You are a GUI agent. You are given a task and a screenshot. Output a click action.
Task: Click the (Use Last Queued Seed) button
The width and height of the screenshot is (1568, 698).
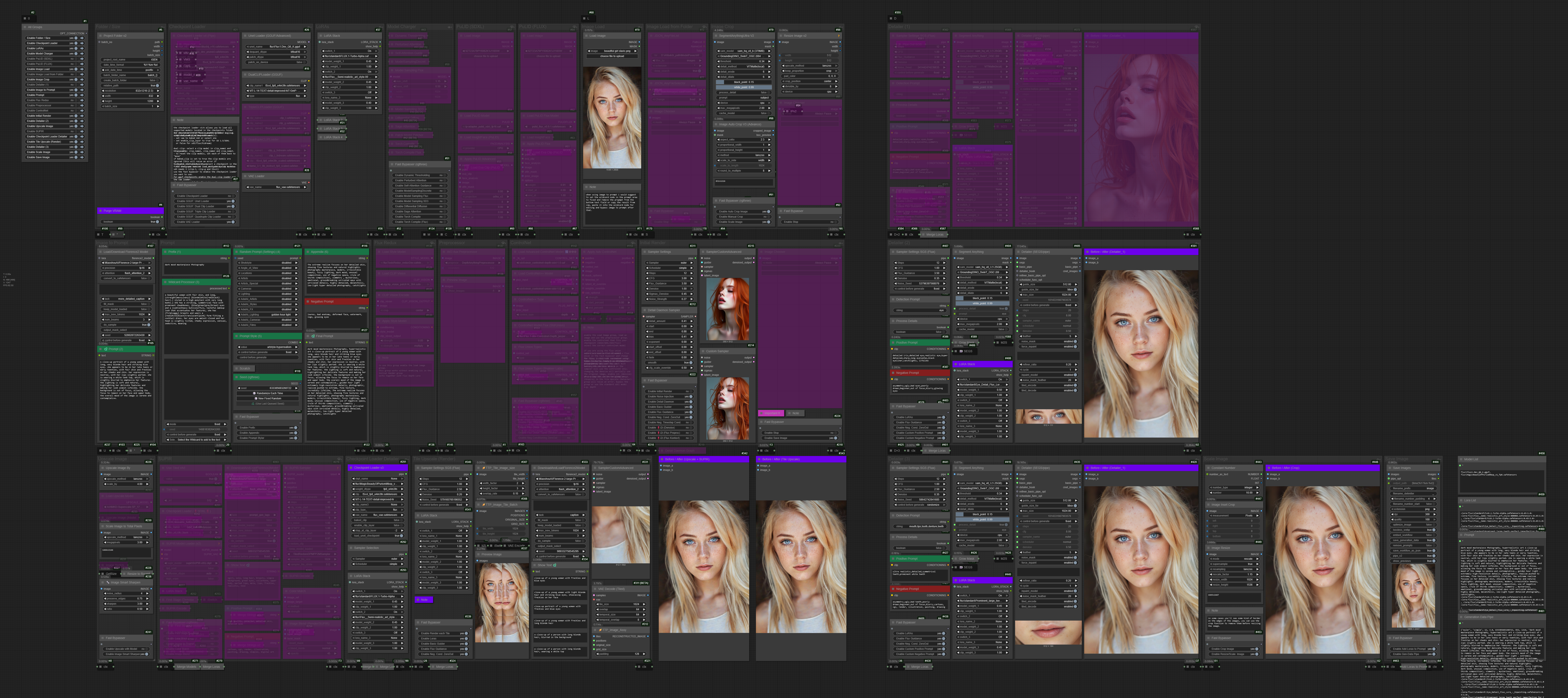268,404
